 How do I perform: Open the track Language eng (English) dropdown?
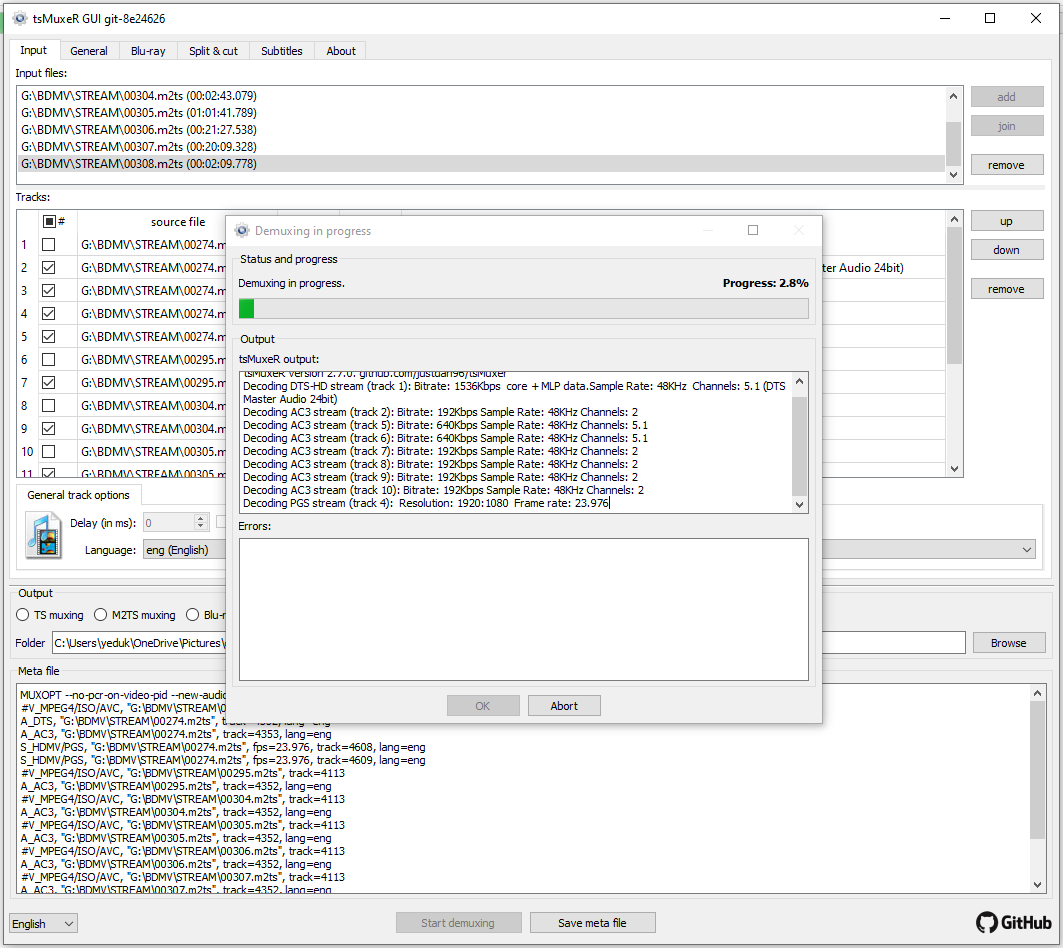coord(184,550)
